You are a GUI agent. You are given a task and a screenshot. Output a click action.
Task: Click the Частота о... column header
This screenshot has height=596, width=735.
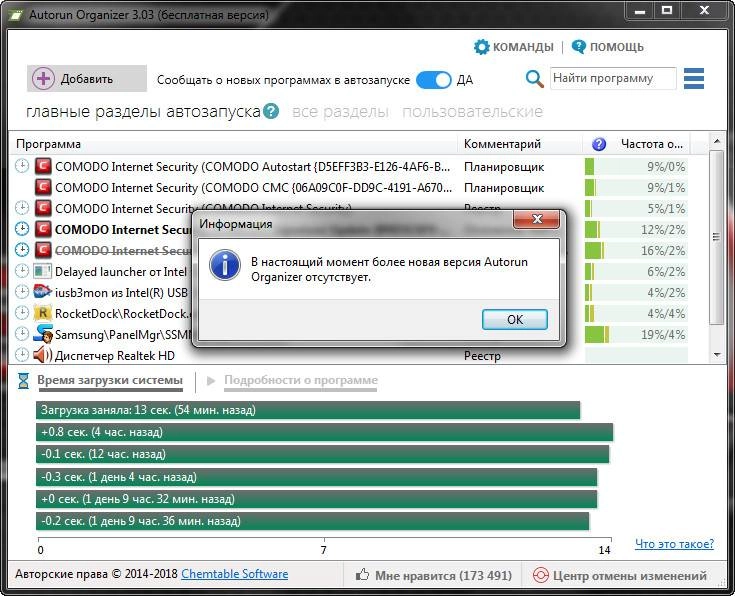coord(652,144)
